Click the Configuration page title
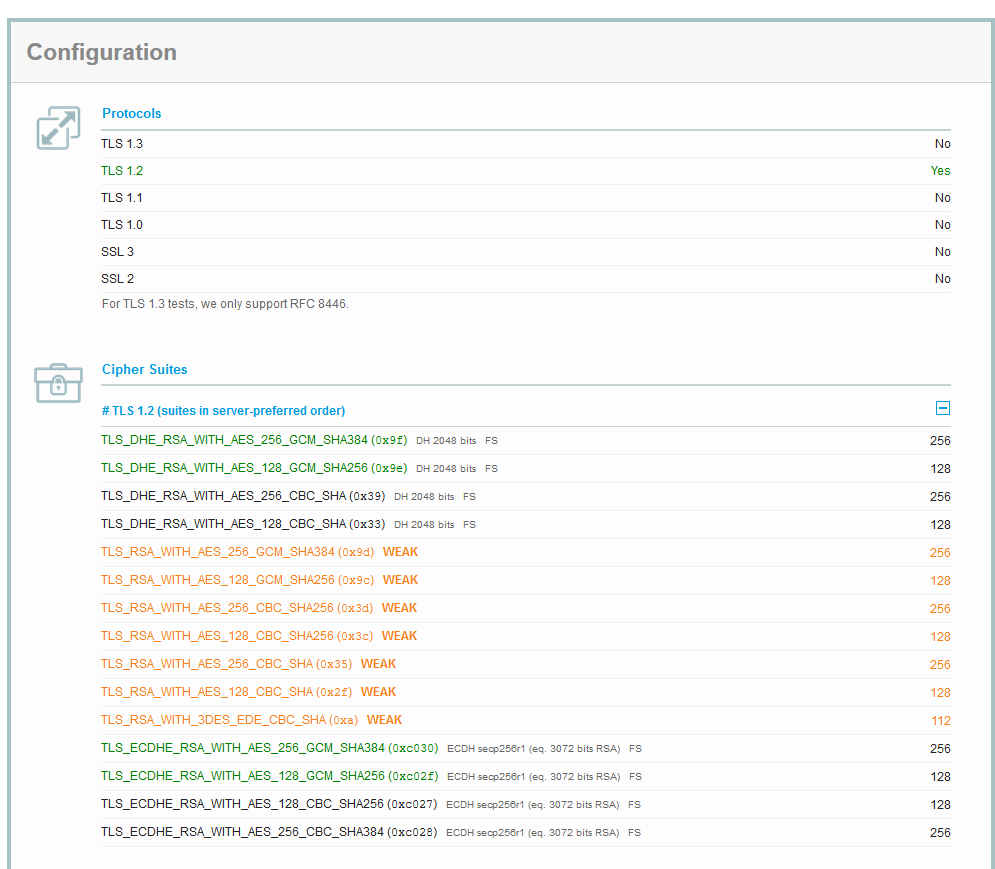Viewport: 995px width, 869px height. pos(101,53)
